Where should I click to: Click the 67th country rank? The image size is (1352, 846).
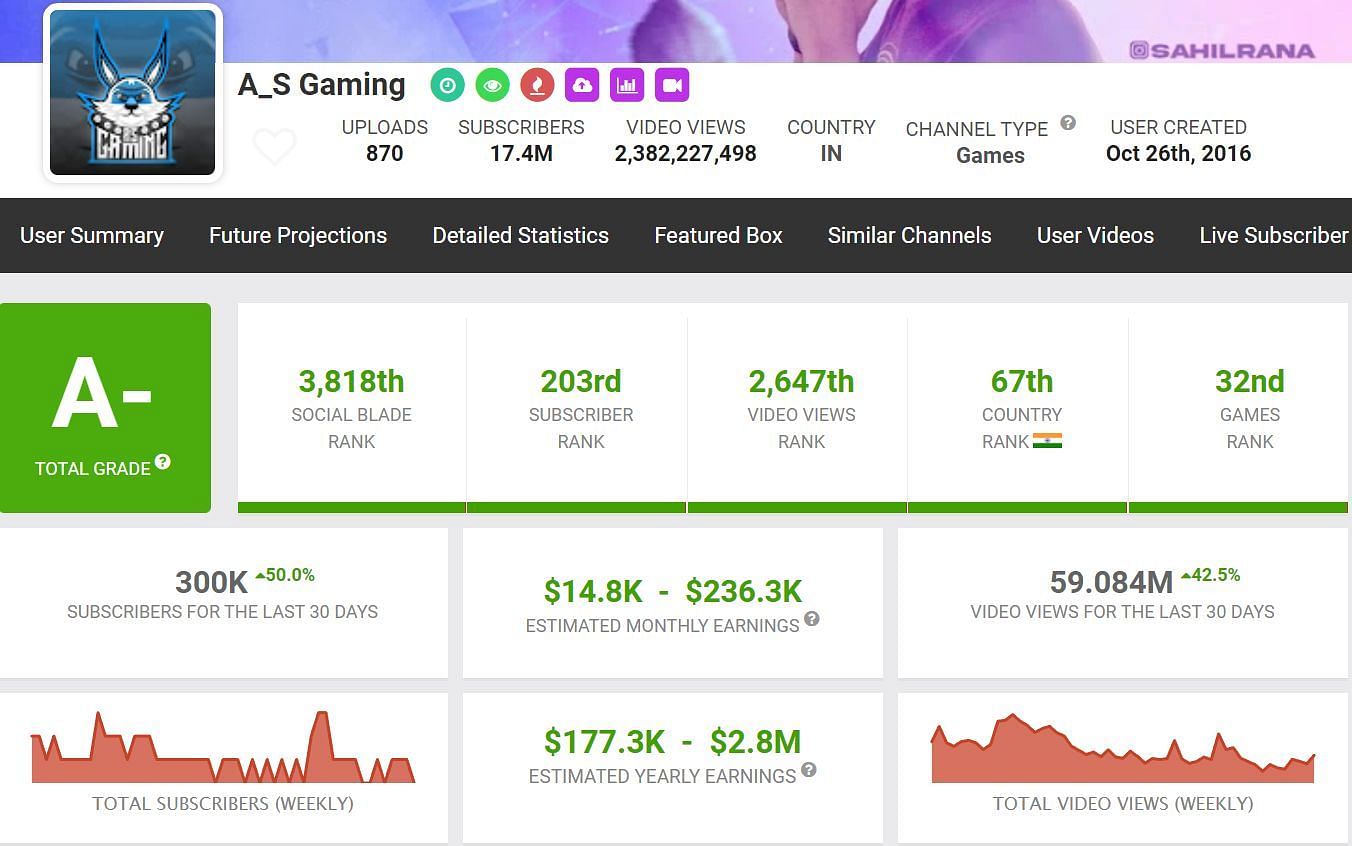click(x=1022, y=381)
